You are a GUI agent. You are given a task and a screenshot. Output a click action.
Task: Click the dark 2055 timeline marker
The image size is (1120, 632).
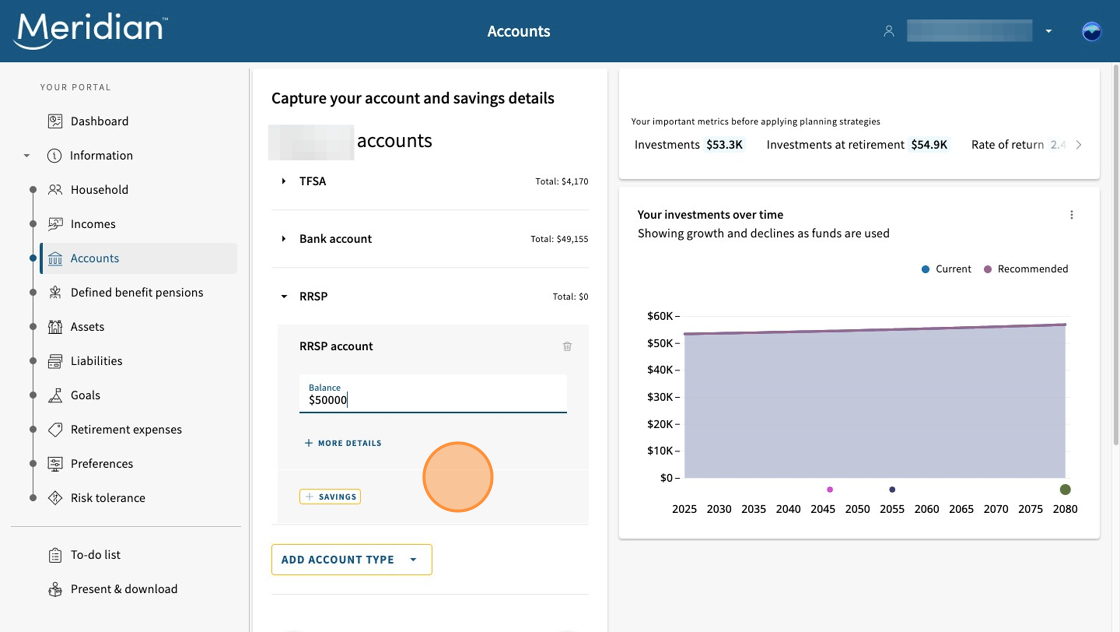[x=892, y=490]
